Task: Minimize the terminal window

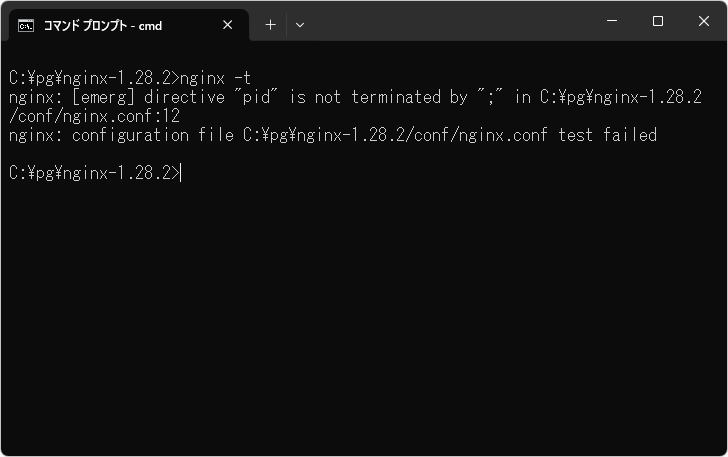Action: click(612, 22)
